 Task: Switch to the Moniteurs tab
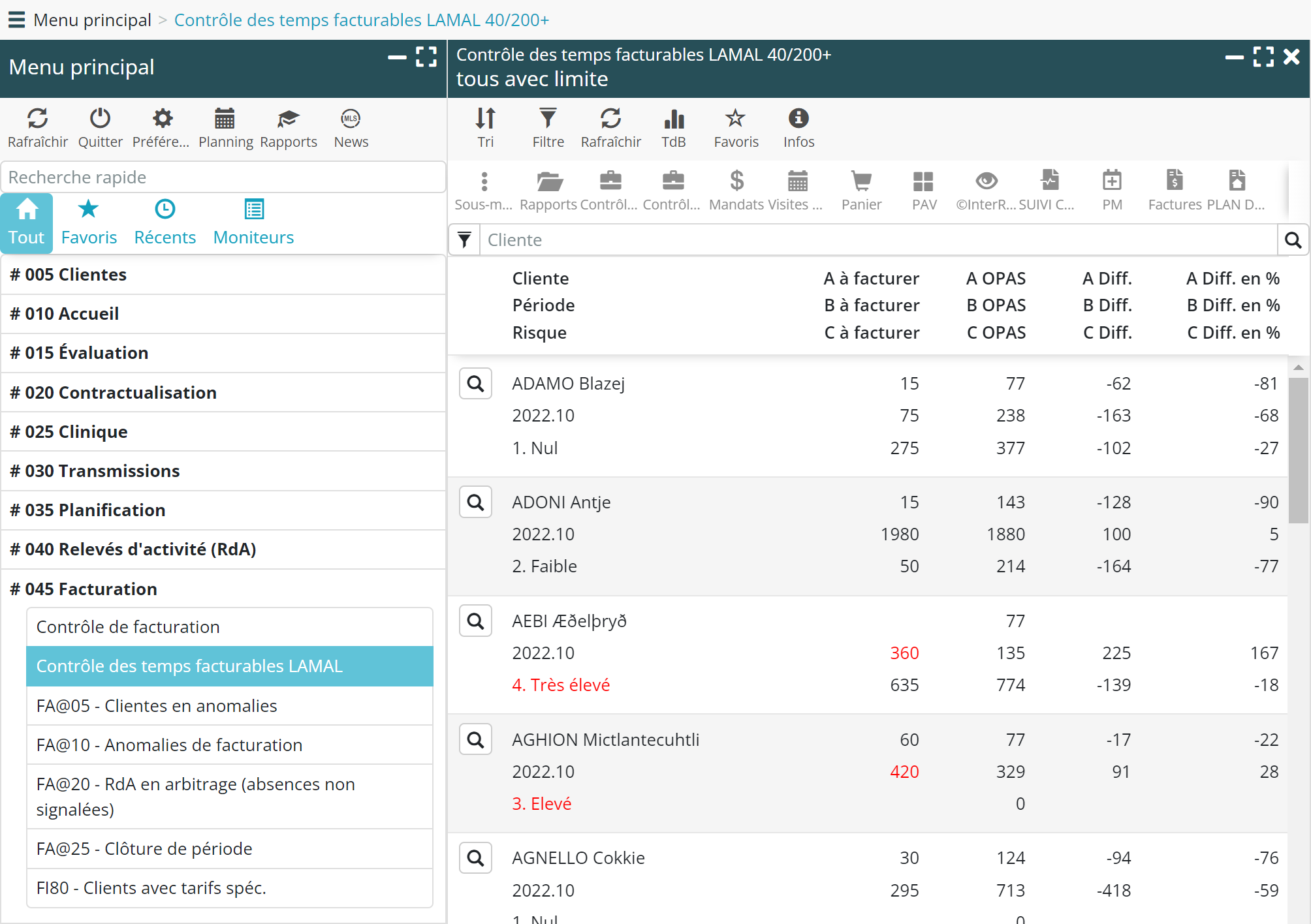click(x=253, y=222)
